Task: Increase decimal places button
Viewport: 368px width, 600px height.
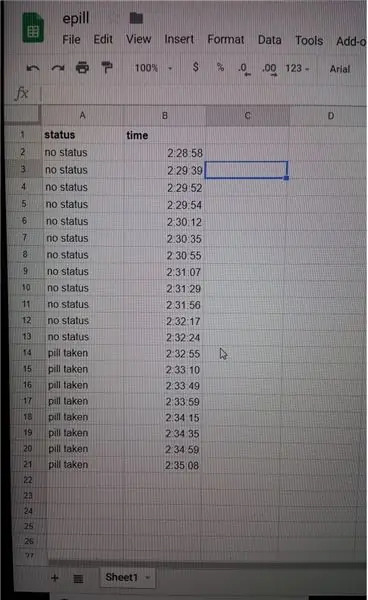Action: pyautogui.click(x=269, y=69)
